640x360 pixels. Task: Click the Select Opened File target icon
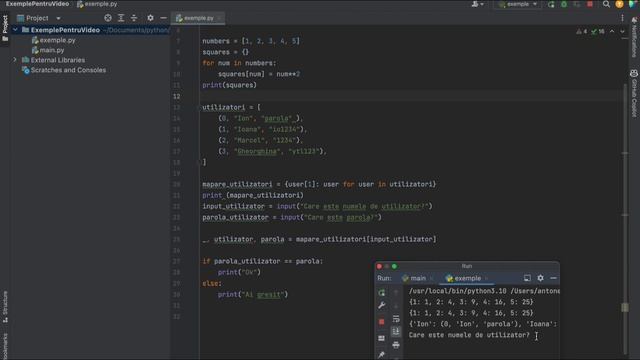108,18
